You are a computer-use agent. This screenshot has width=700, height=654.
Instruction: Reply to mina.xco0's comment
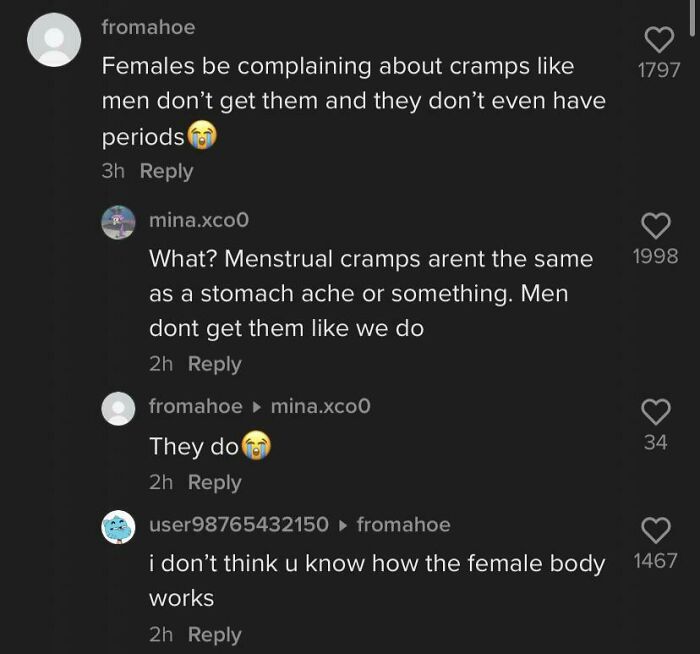pos(214,364)
